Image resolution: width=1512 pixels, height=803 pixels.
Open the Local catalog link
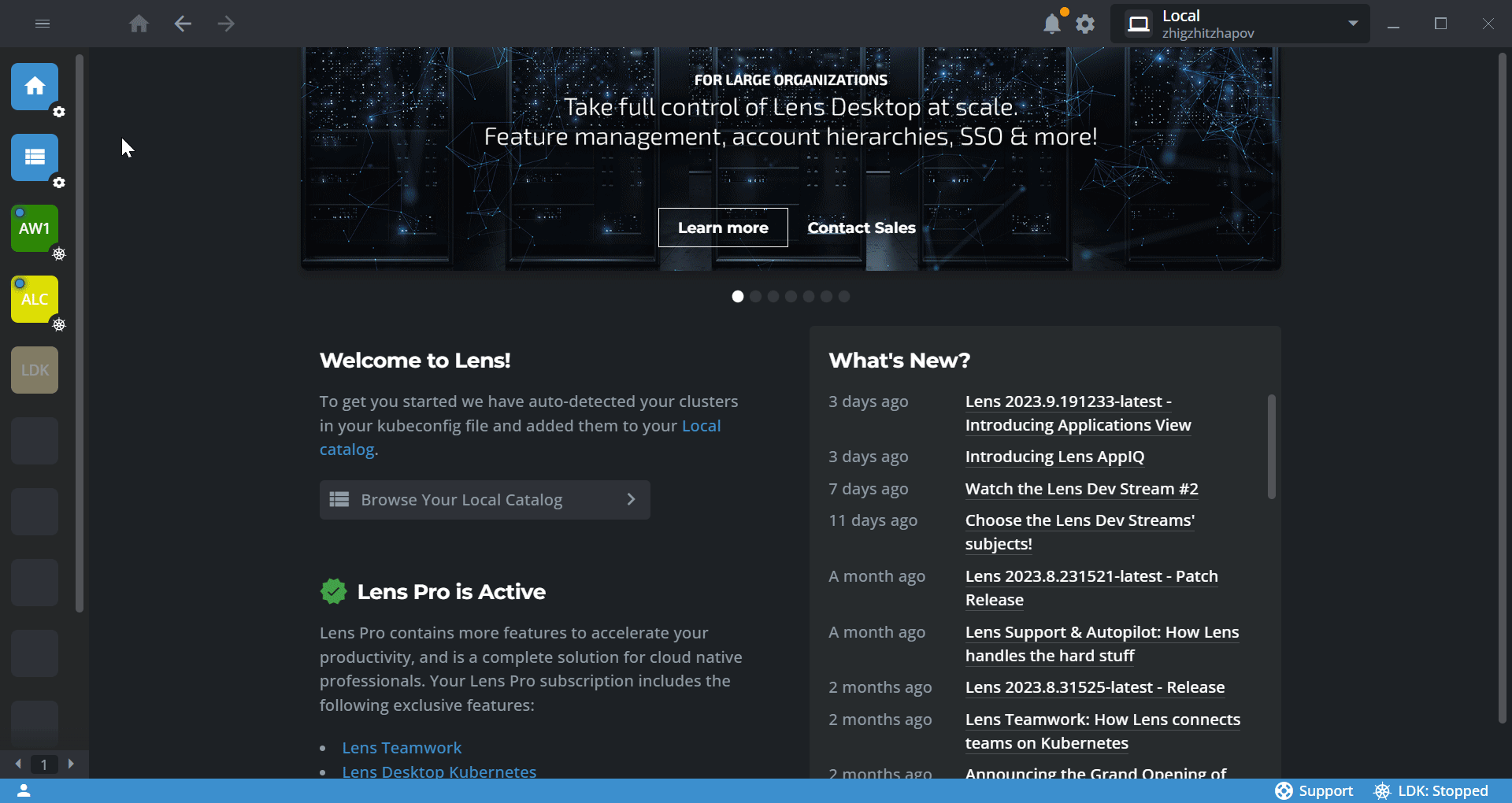[x=521, y=437]
